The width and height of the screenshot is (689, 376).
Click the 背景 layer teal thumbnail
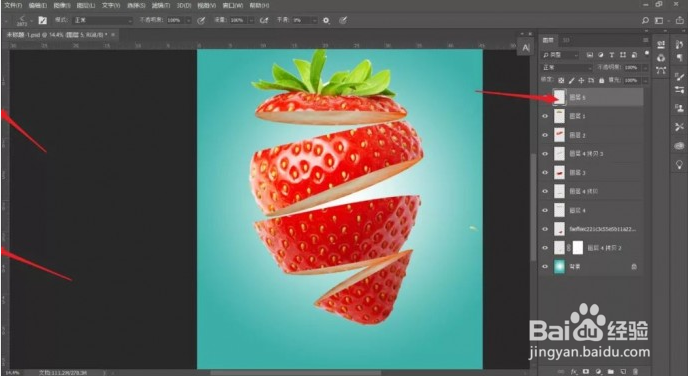[559, 267]
